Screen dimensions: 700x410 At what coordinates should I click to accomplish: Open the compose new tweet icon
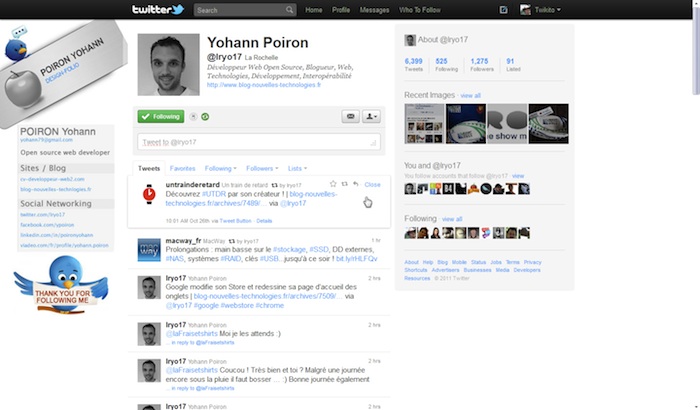[x=497, y=10]
